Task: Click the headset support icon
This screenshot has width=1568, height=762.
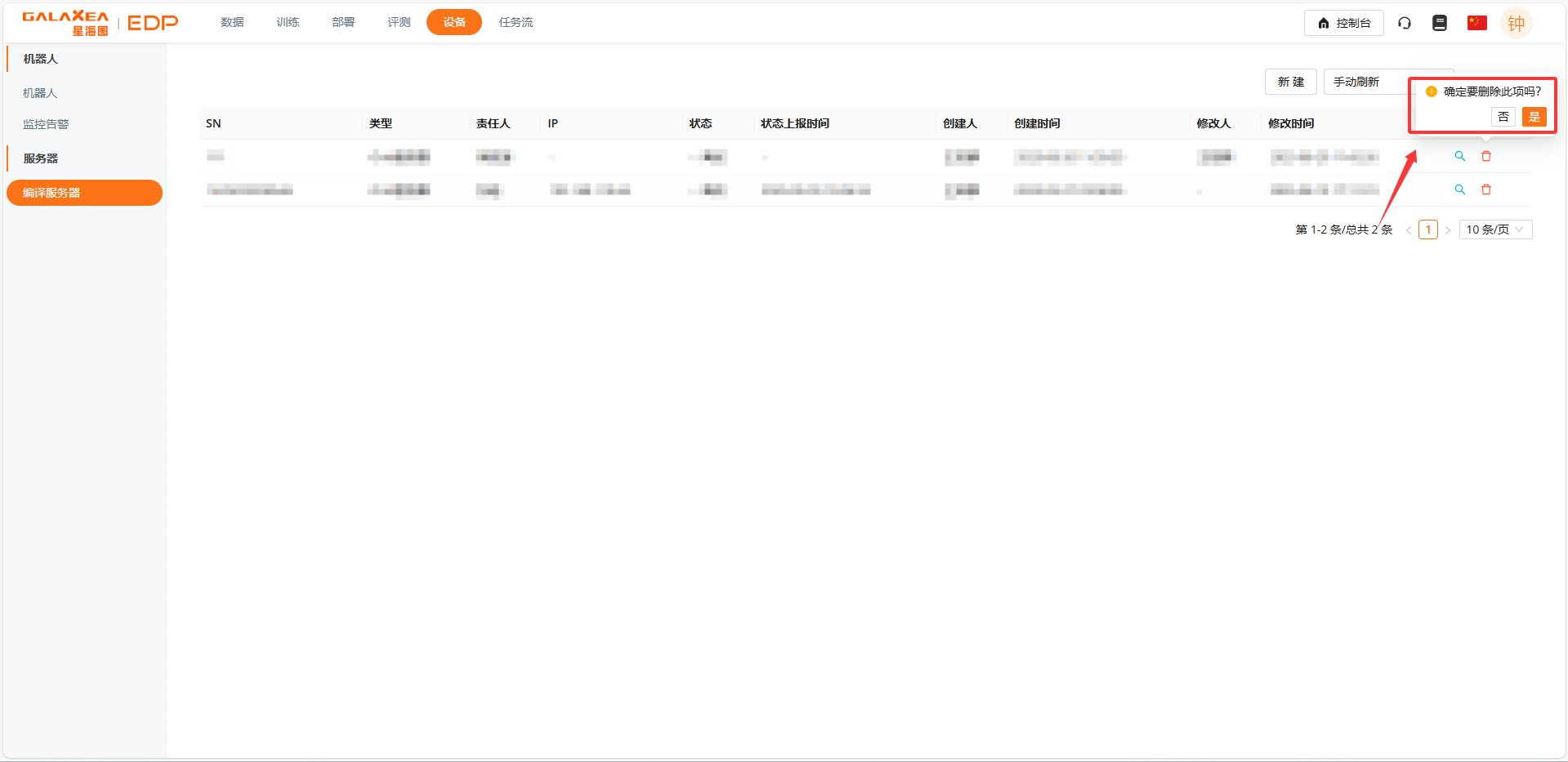Action: pos(1405,23)
